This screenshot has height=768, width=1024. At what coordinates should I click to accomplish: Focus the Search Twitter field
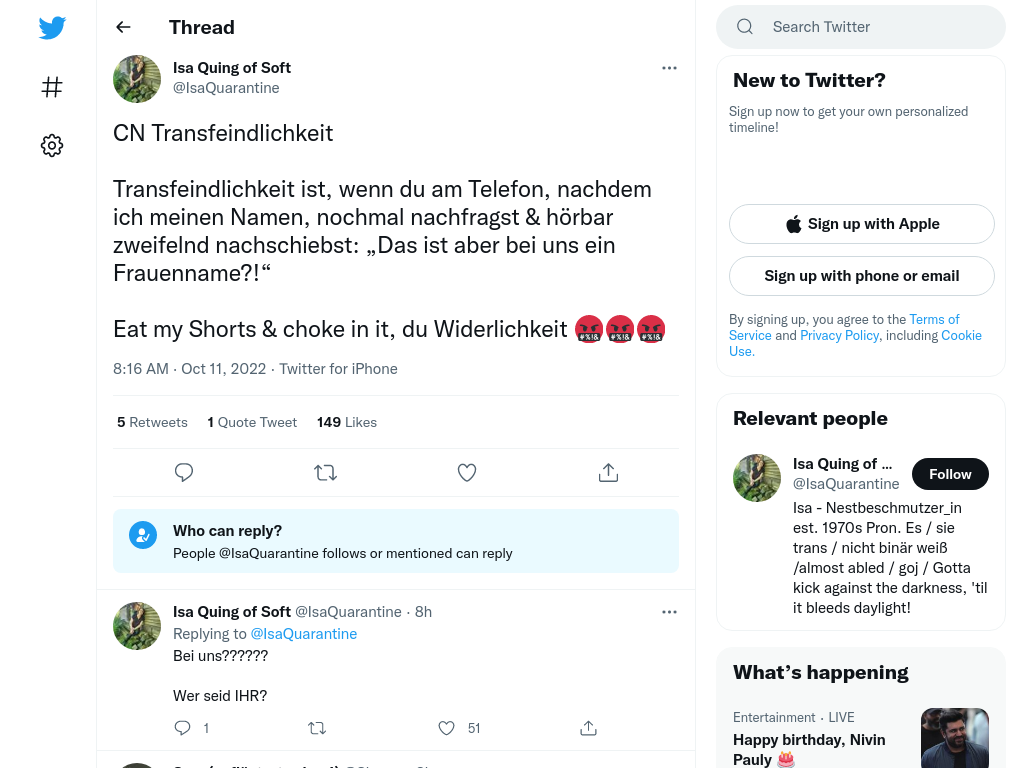tap(861, 27)
